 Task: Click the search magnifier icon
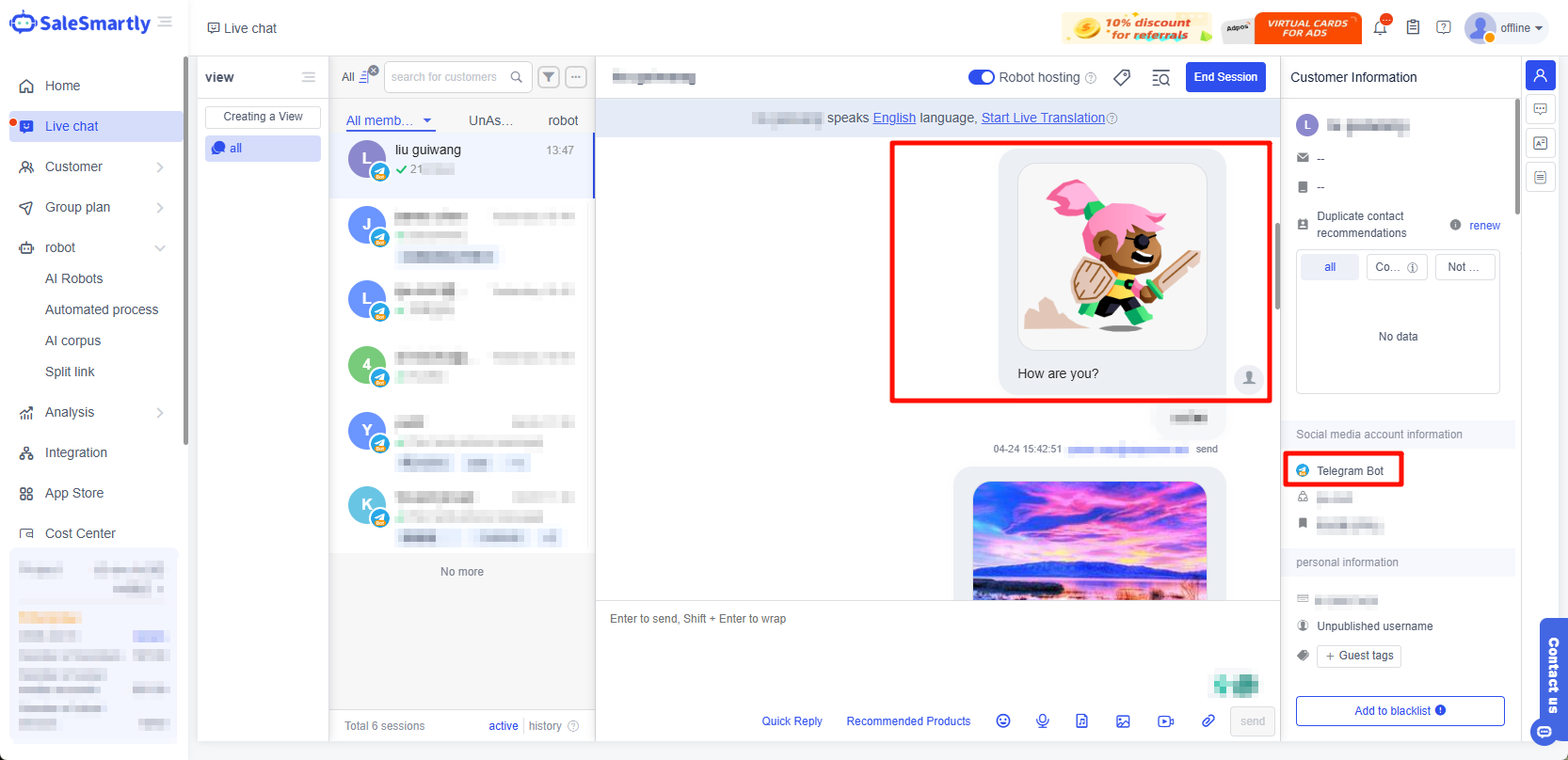coord(516,77)
